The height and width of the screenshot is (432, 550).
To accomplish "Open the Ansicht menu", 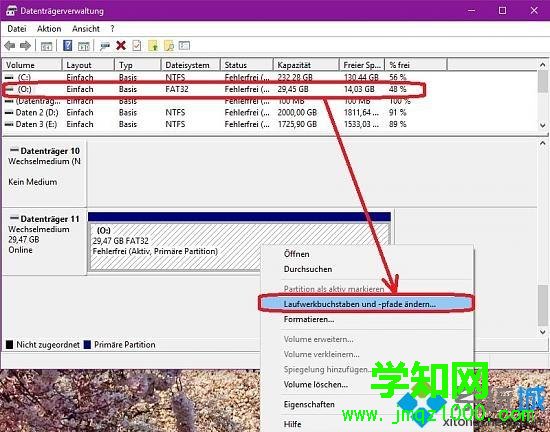I will (86, 29).
